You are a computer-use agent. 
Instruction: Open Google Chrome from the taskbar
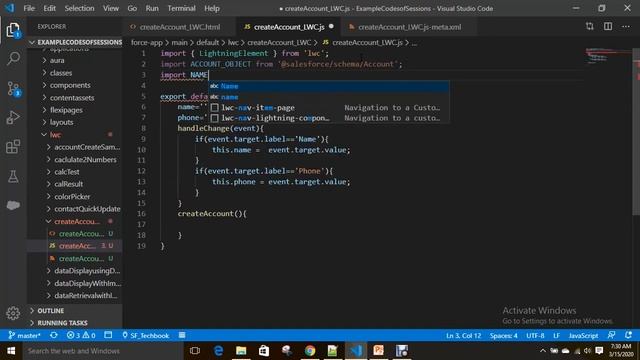[310, 351]
